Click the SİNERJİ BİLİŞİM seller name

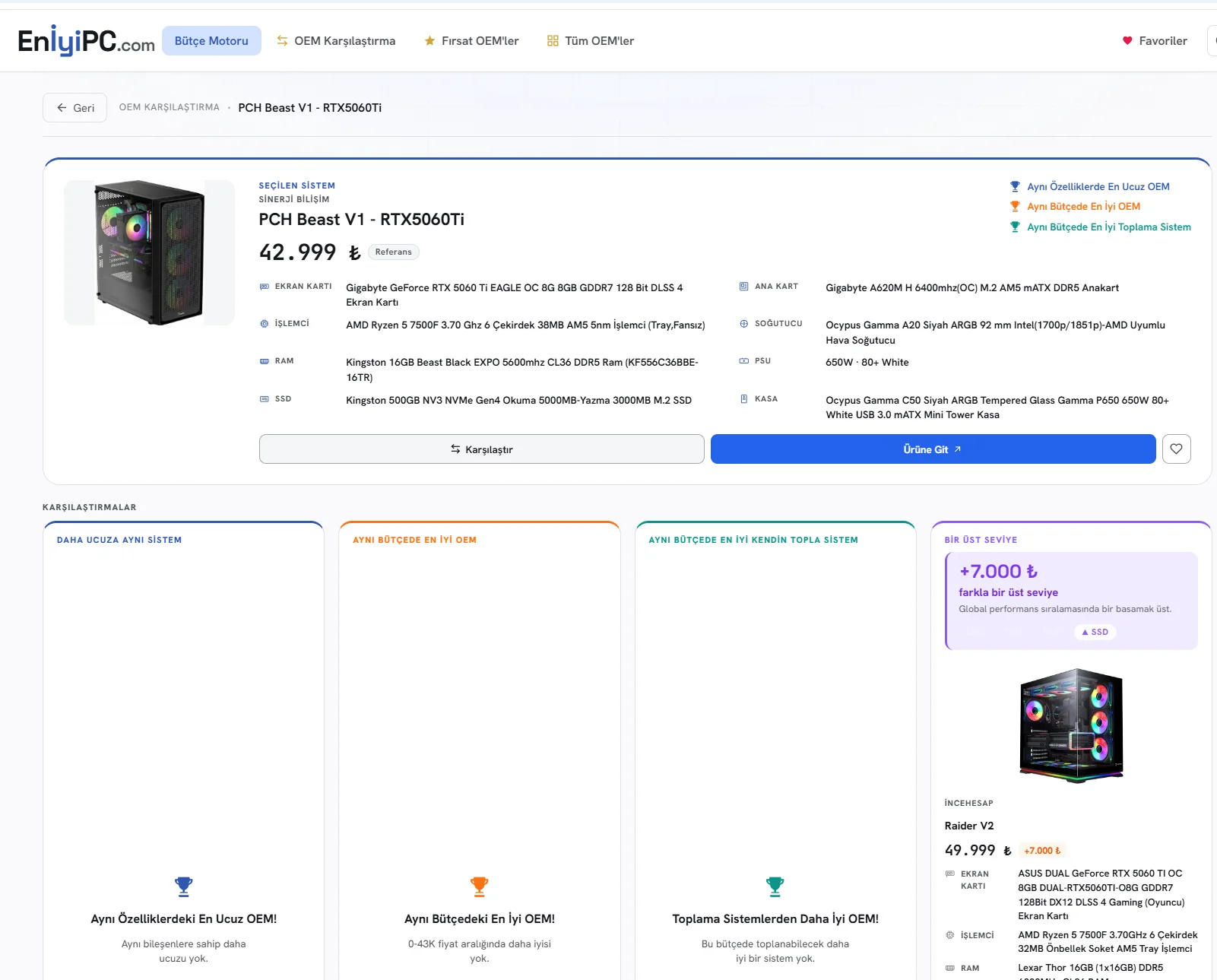pos(294,200)
